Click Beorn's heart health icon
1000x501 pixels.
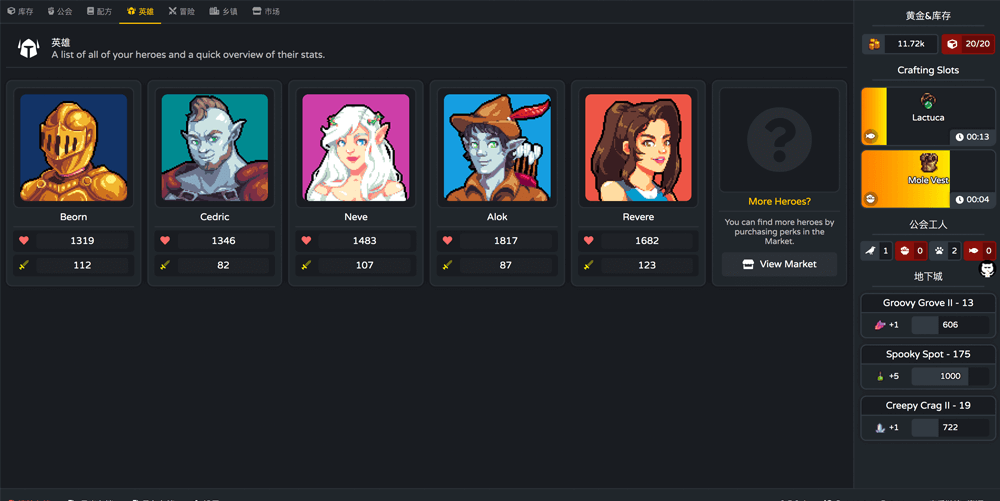(24, 241)
